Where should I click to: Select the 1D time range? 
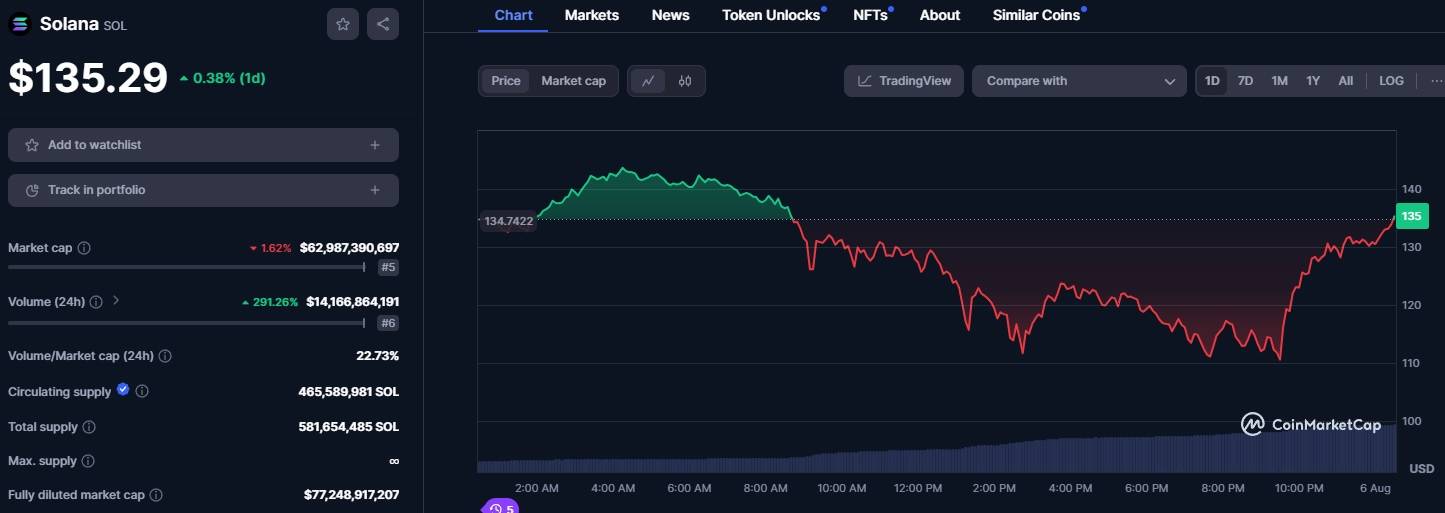click(x=1212, y=81)
